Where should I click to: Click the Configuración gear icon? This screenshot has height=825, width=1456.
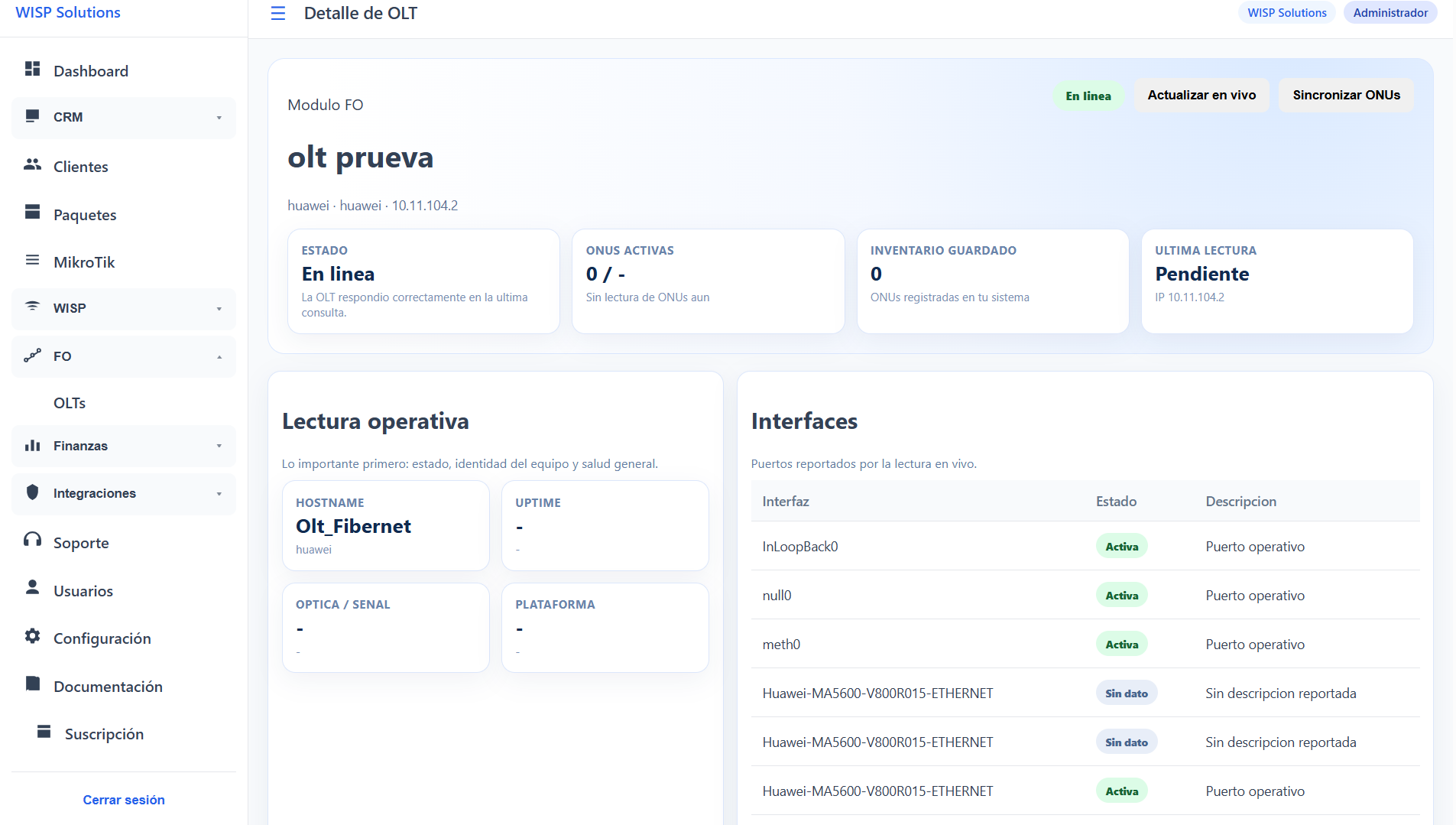[32, 636]
